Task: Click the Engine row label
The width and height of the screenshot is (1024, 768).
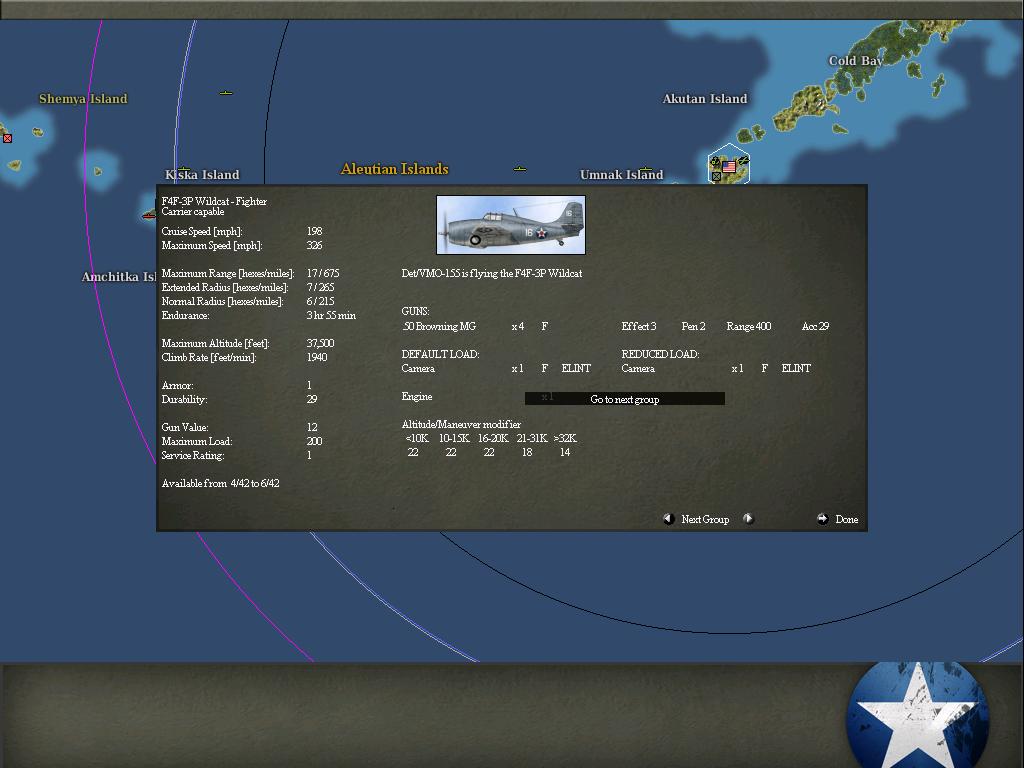Action: 417,396
